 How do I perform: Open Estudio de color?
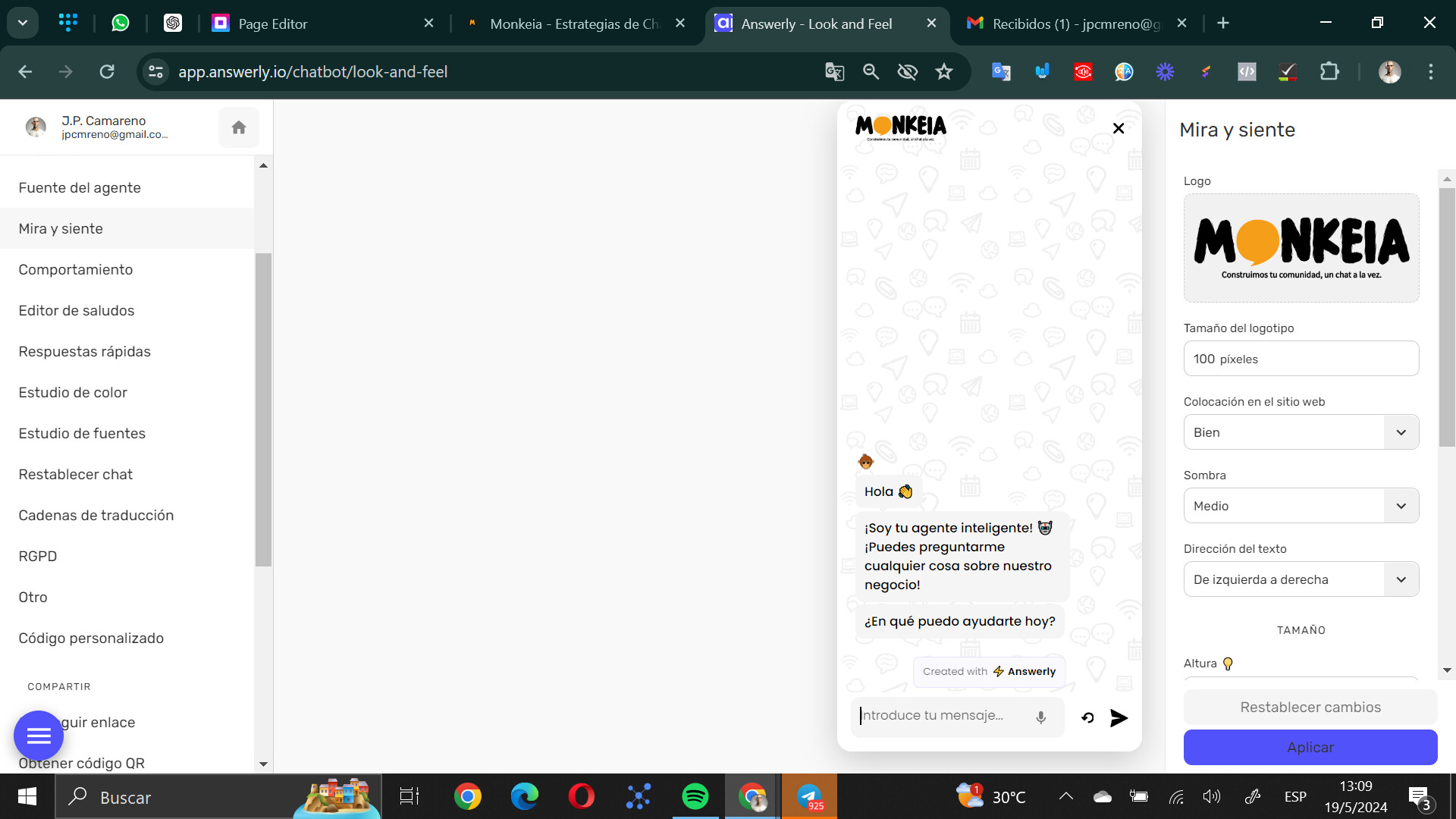(127, 392)
